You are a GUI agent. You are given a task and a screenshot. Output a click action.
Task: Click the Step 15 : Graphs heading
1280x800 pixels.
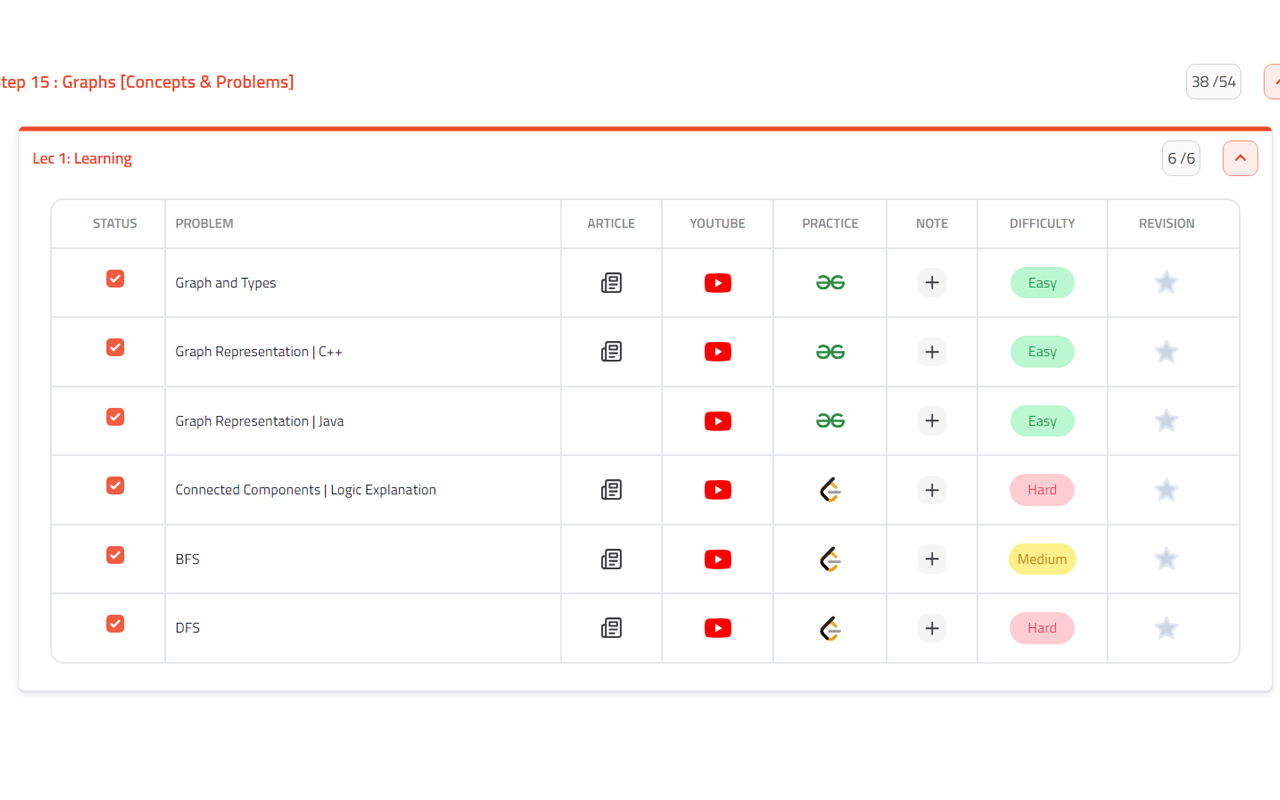pyautogui.click(x=147, y=82)
